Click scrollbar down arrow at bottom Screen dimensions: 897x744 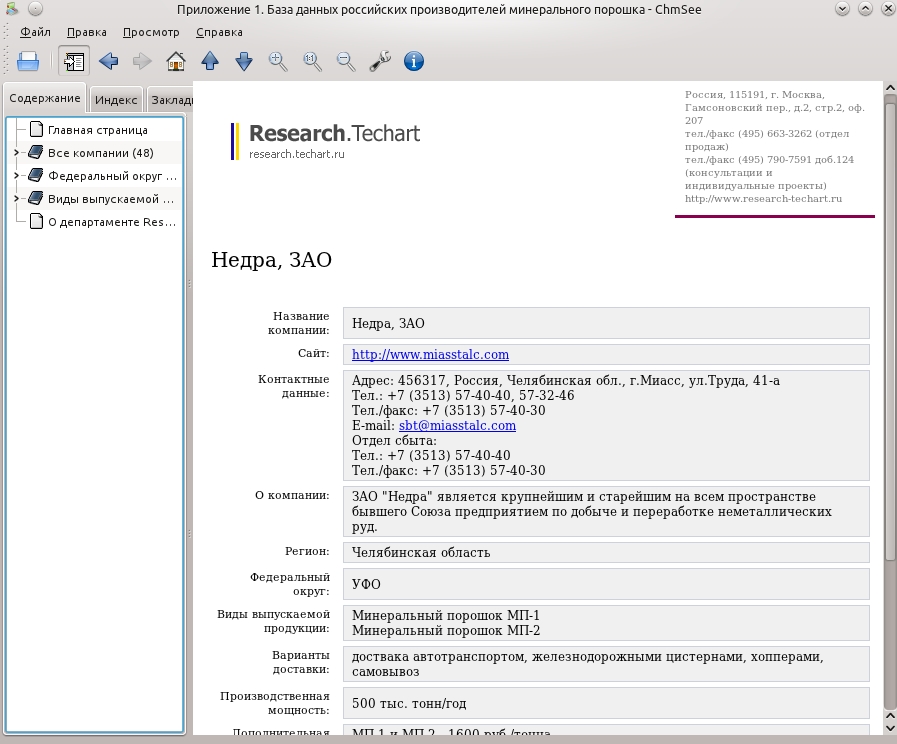click(x=890, y=729)
